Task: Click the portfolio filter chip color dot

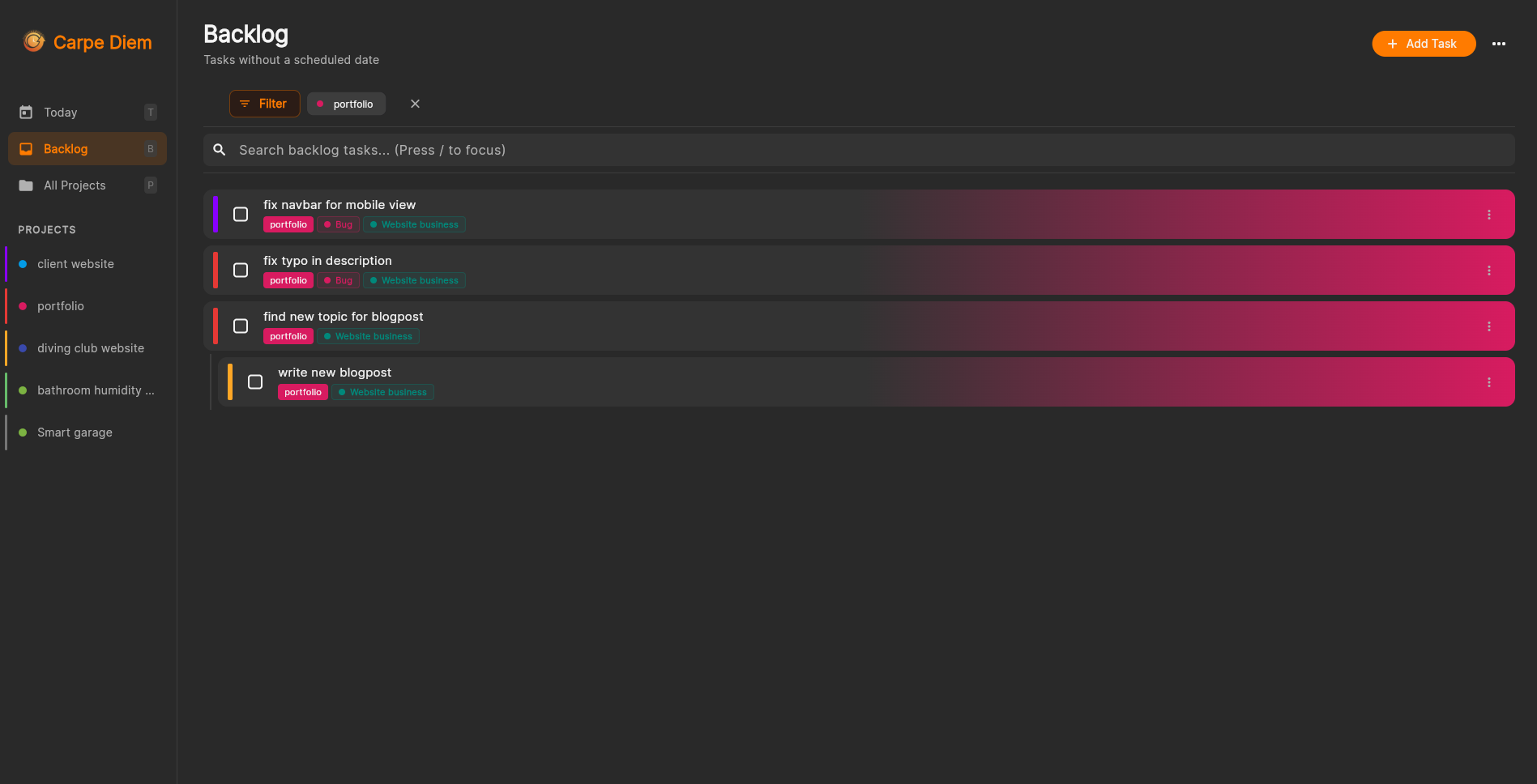Action: [x=320, y=104]
